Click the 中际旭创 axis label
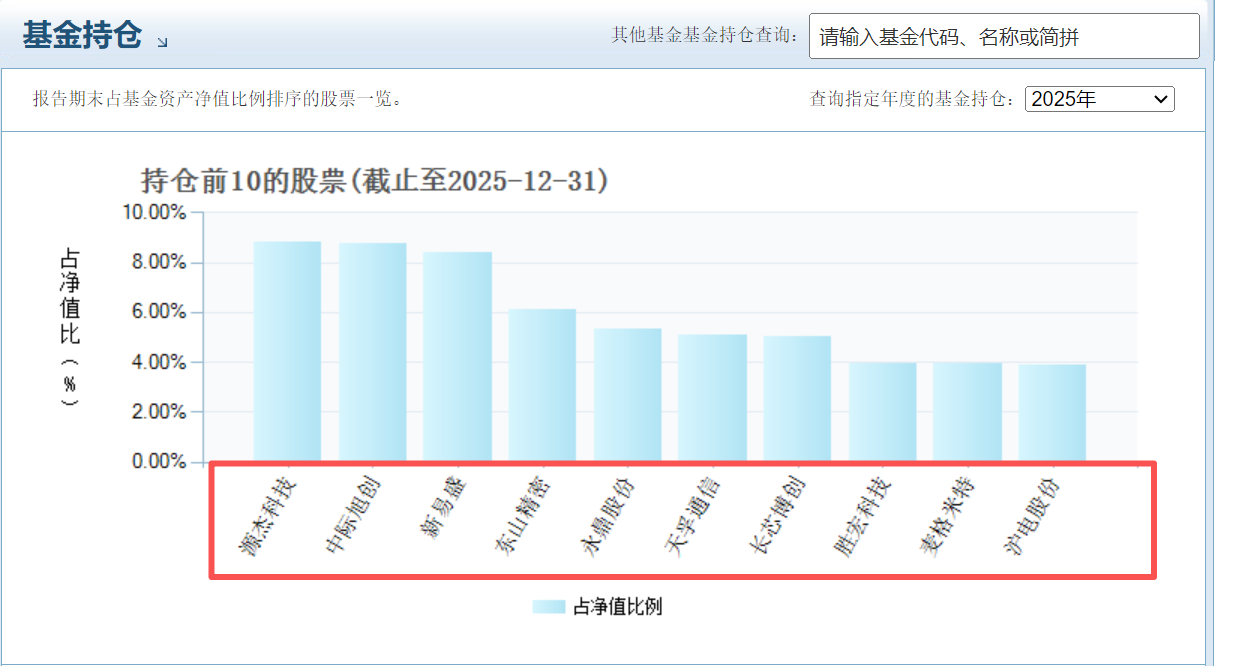This screenshot has width=1236, height=666. 351,516
